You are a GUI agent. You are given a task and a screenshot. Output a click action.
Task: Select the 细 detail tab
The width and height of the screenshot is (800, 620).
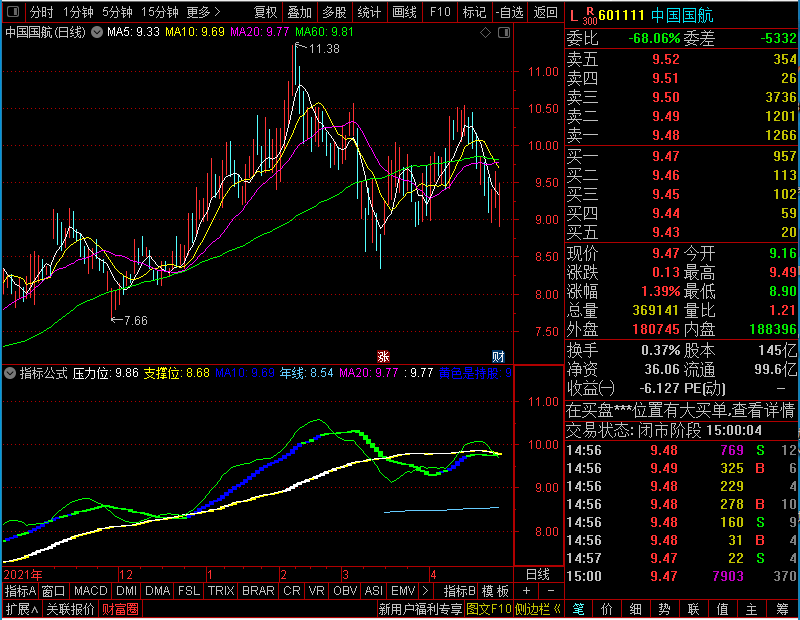point(635,609)
